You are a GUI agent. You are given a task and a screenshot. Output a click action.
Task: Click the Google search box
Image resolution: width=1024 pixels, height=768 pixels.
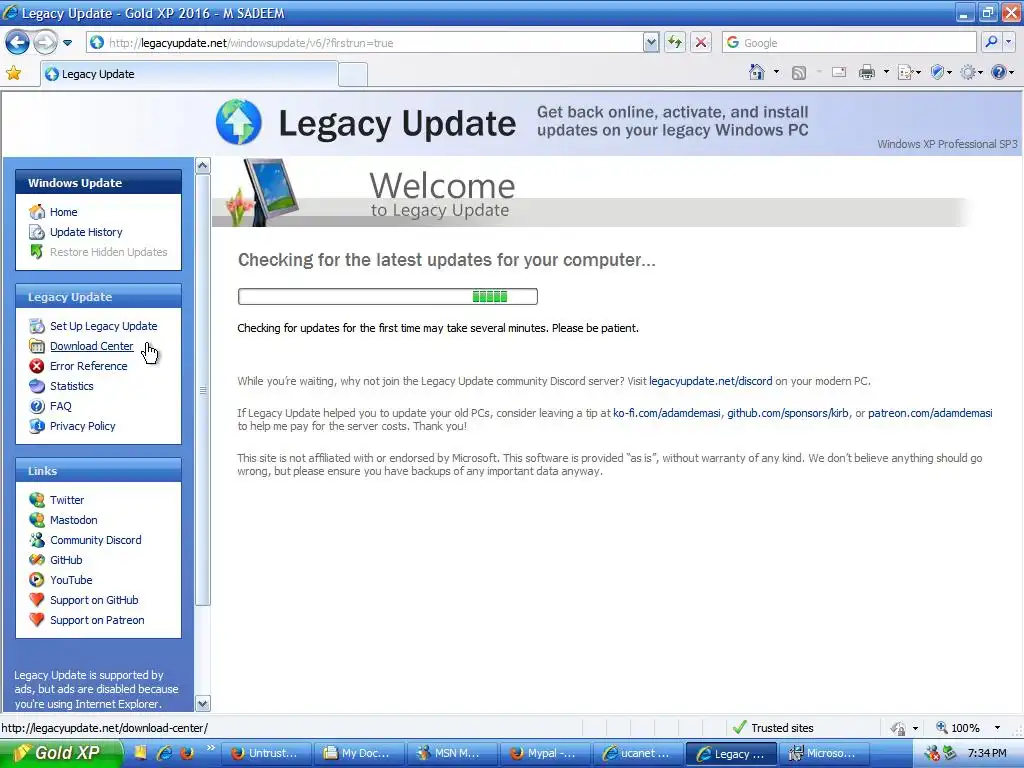coord(849,43)
